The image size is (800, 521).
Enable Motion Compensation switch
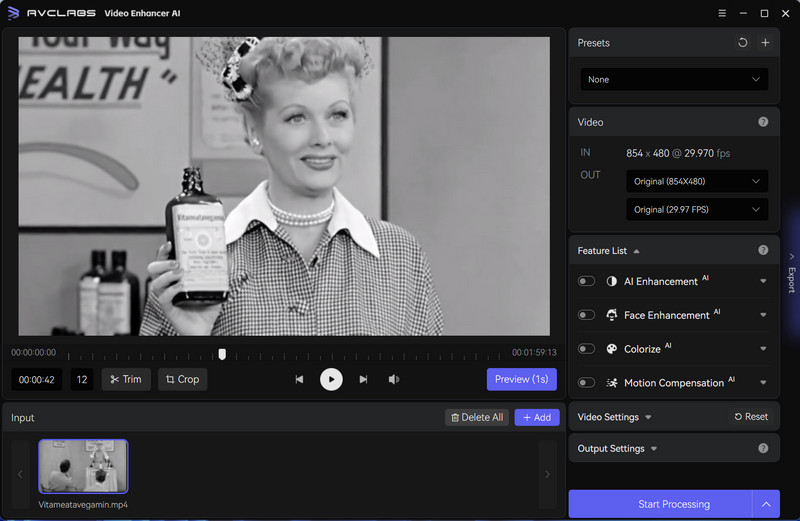coord(586,383)
